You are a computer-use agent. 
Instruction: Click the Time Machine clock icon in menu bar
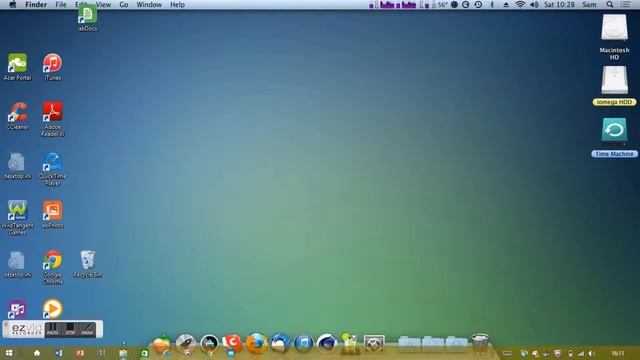(478, 4)
